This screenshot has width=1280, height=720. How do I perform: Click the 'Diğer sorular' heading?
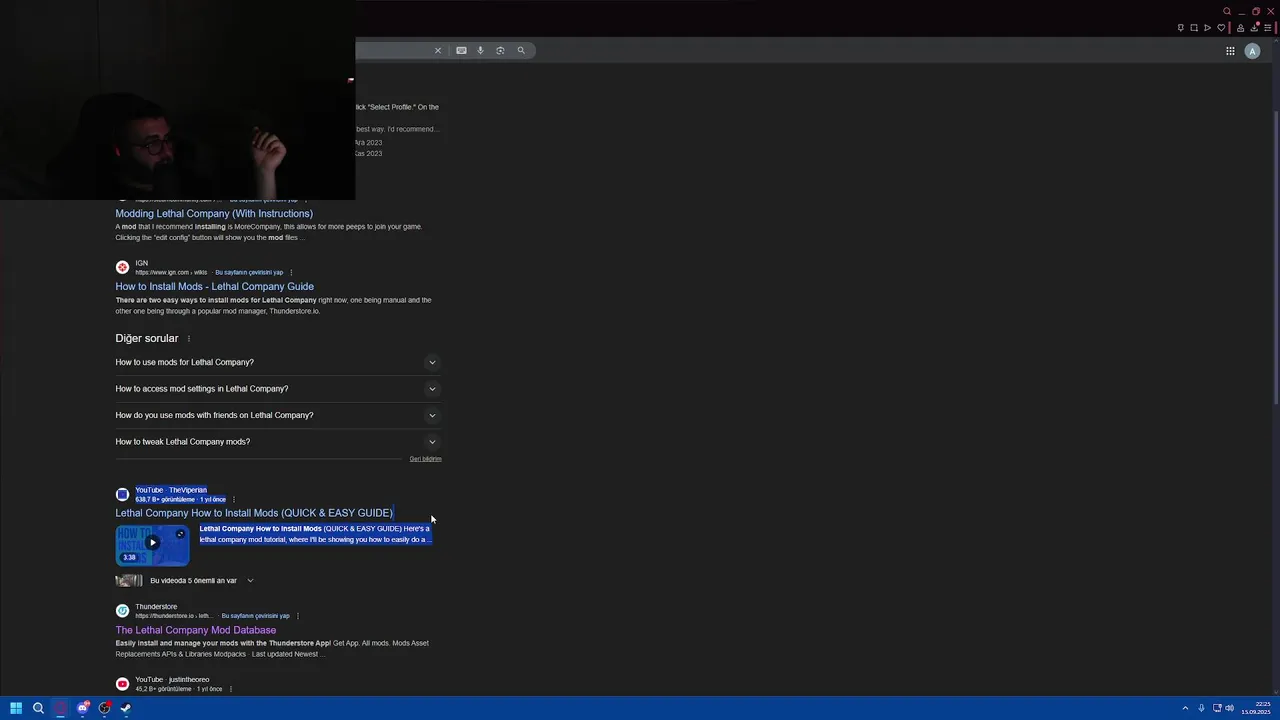(x=147, y=339)
